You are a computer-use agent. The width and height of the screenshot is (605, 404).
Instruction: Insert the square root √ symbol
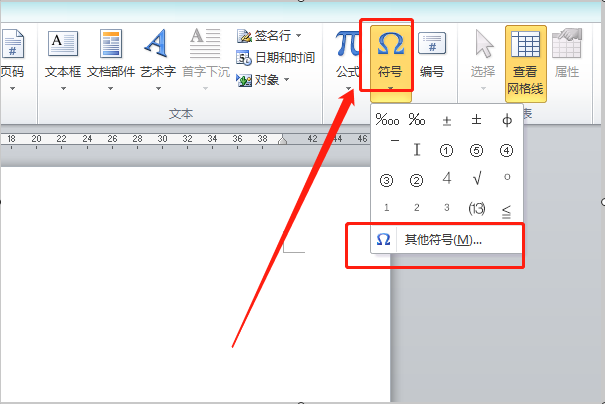pyautogui.click(x=477, y=178)
